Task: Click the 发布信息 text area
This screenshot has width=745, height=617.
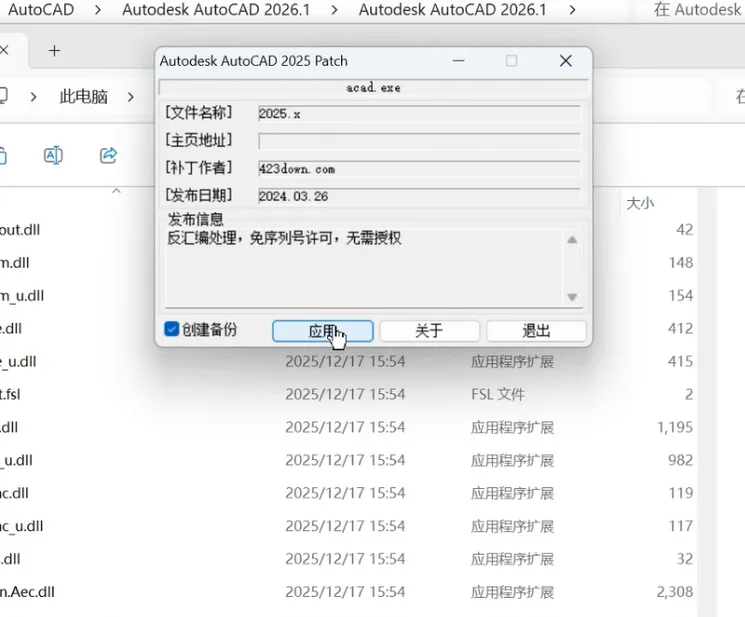Action: pyautogui.click(x=364, y=268)
